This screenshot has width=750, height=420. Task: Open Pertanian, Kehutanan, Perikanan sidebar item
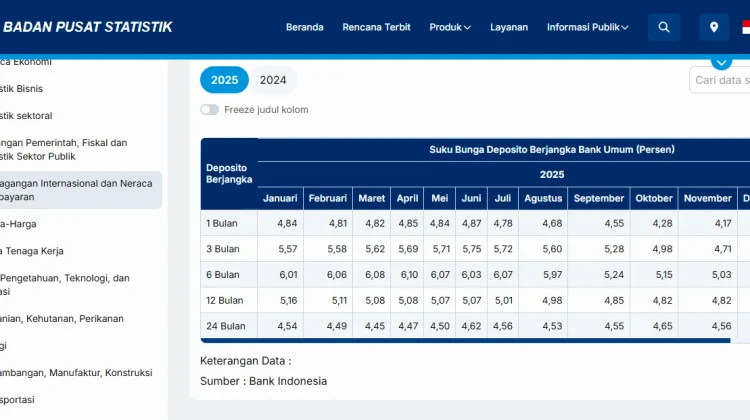62,319
